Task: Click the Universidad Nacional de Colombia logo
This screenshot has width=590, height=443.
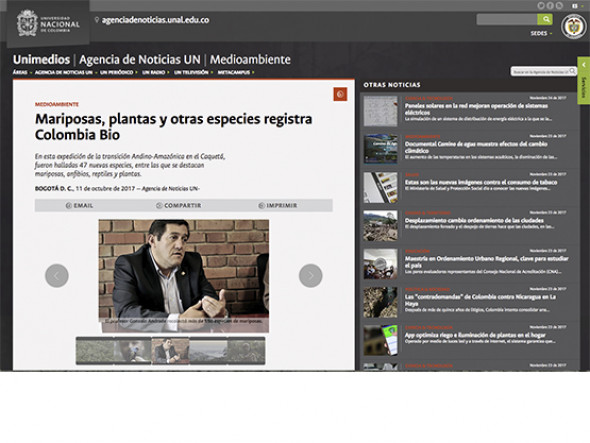Action: coord(48,24)
